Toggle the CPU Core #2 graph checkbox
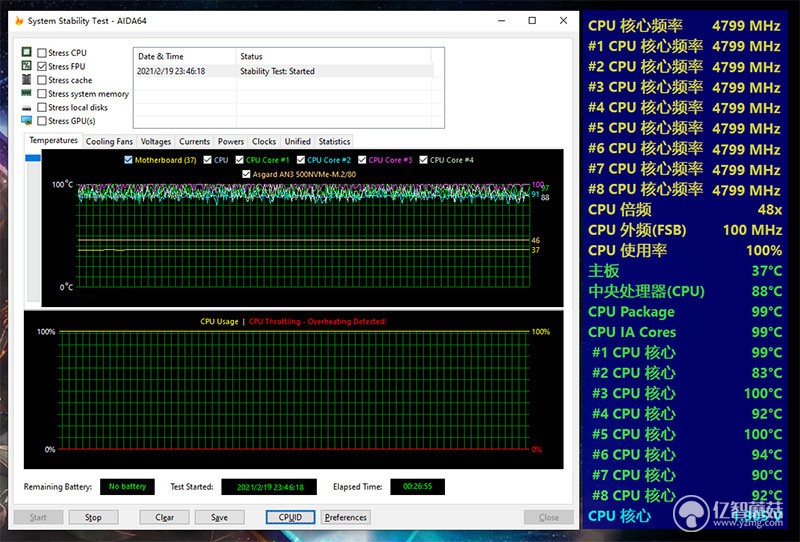This screenshot has width=800, height=542. [301, 160]
